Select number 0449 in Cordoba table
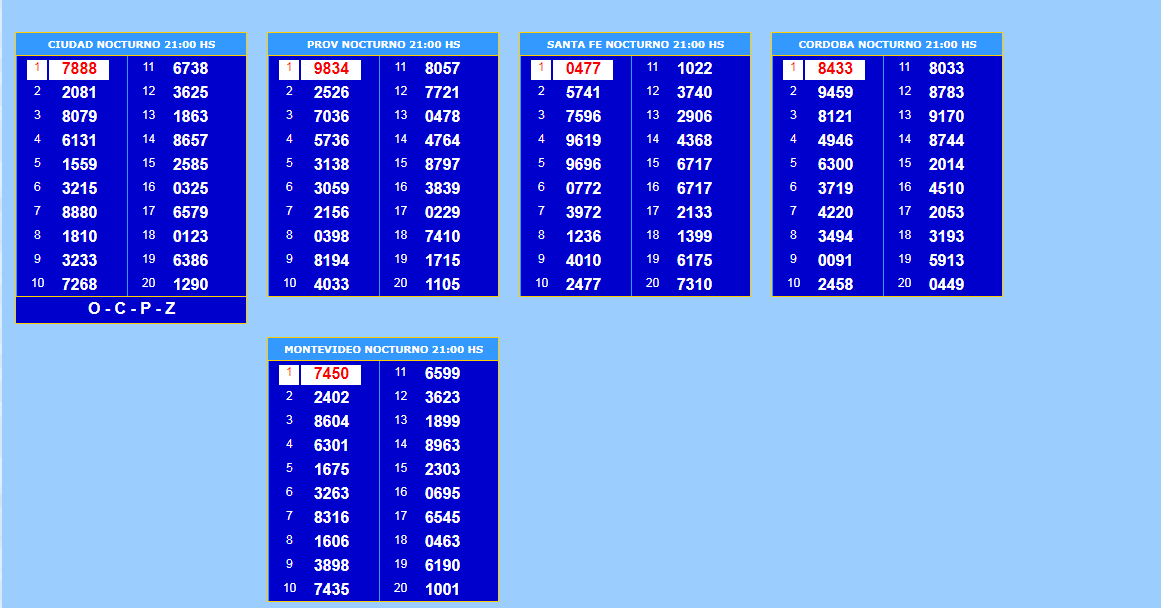1161x608 pixels. click(x=946, y=285)
